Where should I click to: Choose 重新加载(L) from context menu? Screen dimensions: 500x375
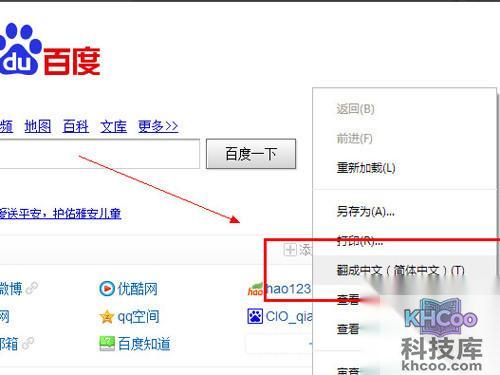tap(366, 167)
